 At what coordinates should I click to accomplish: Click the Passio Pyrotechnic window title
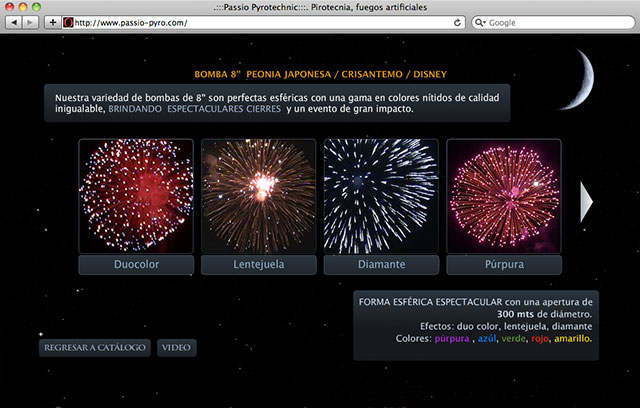(x=320, y=7)
